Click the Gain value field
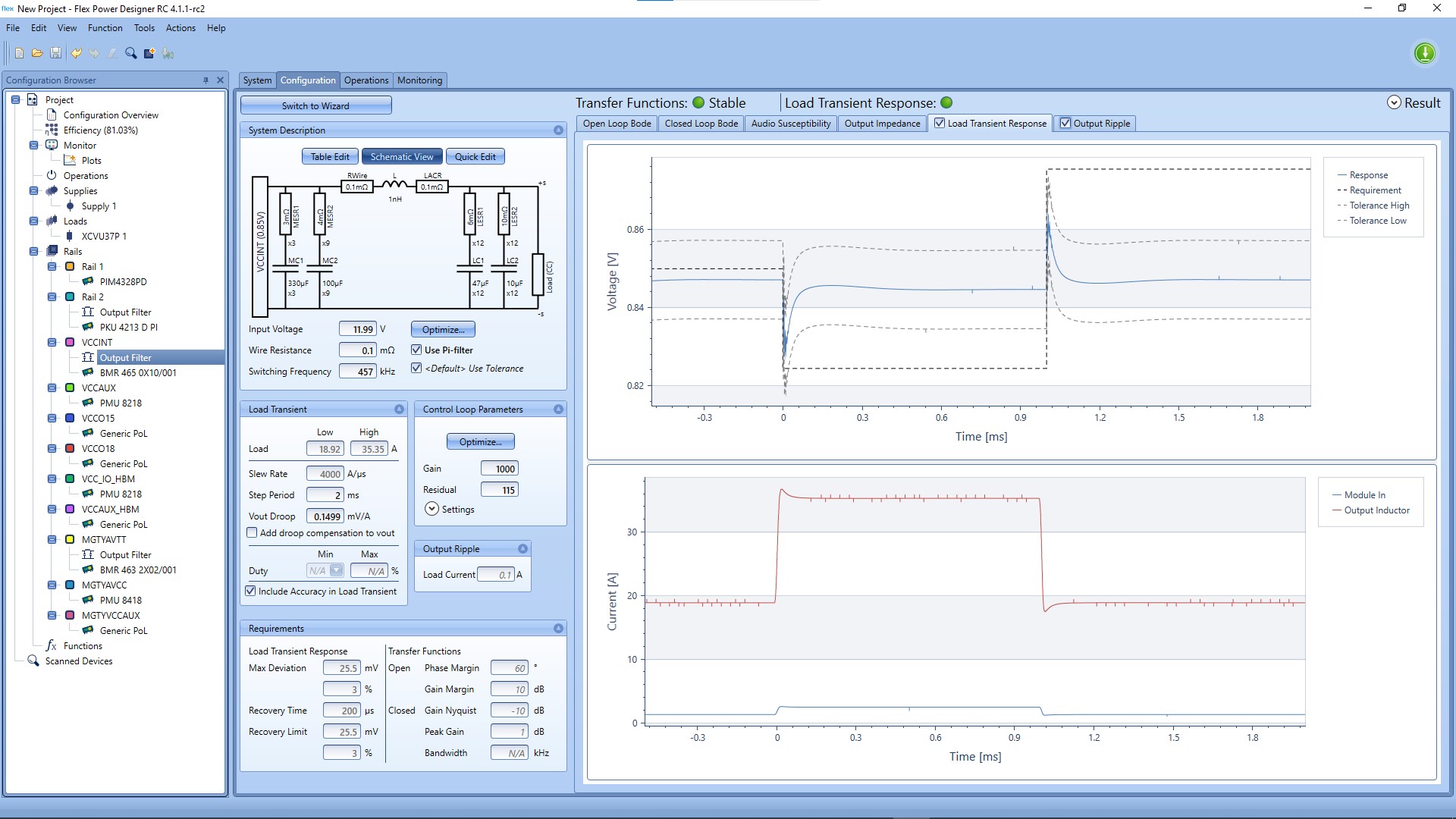1456x819 pixels. coord(499,469)
